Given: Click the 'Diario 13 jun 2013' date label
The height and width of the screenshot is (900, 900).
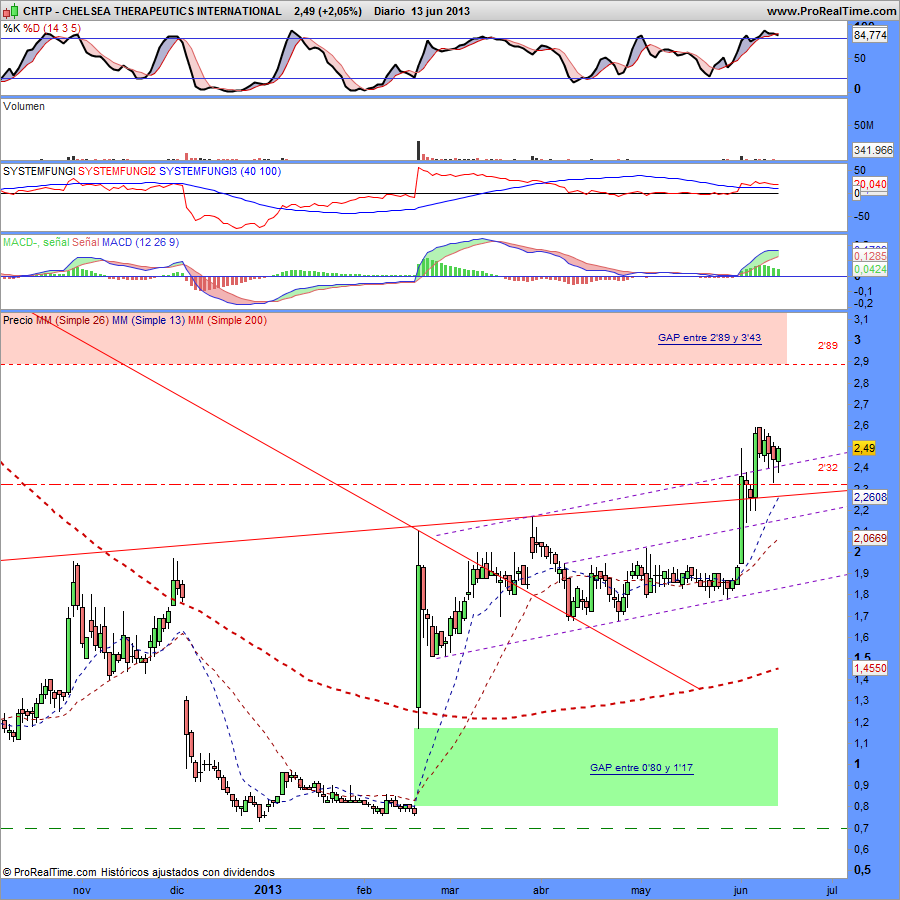Looking at the screenshot, I should tap(421, 11).
